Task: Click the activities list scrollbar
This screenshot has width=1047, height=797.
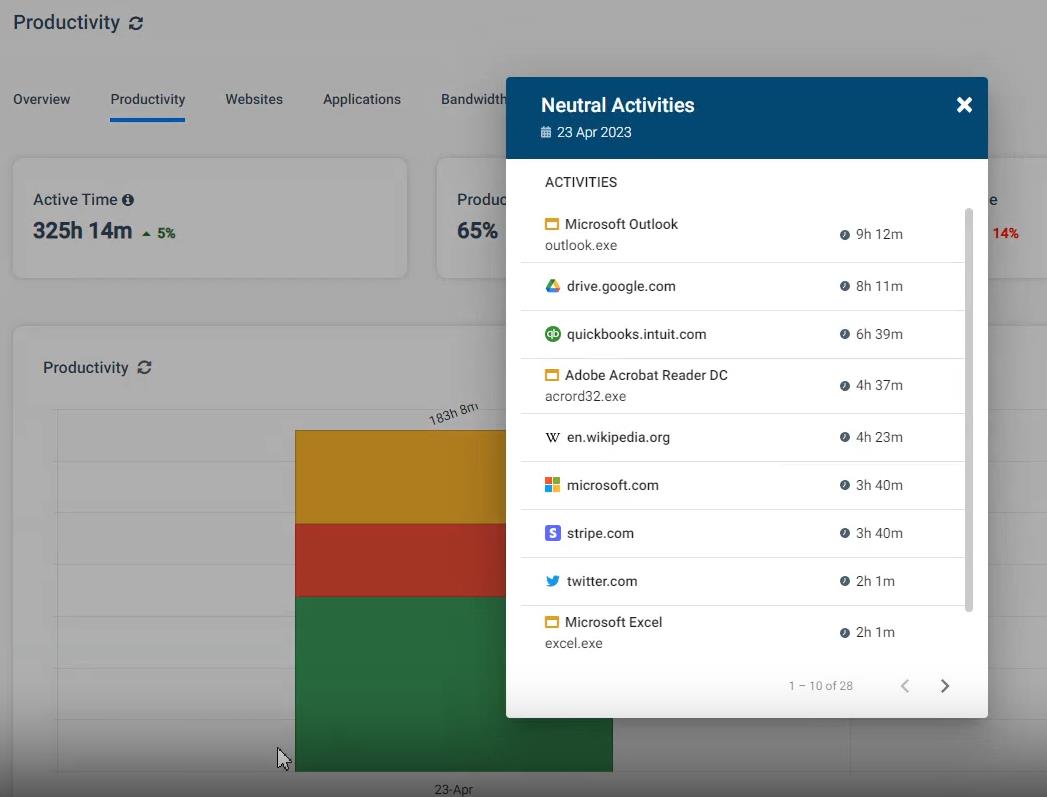Action: coord(969,410)
